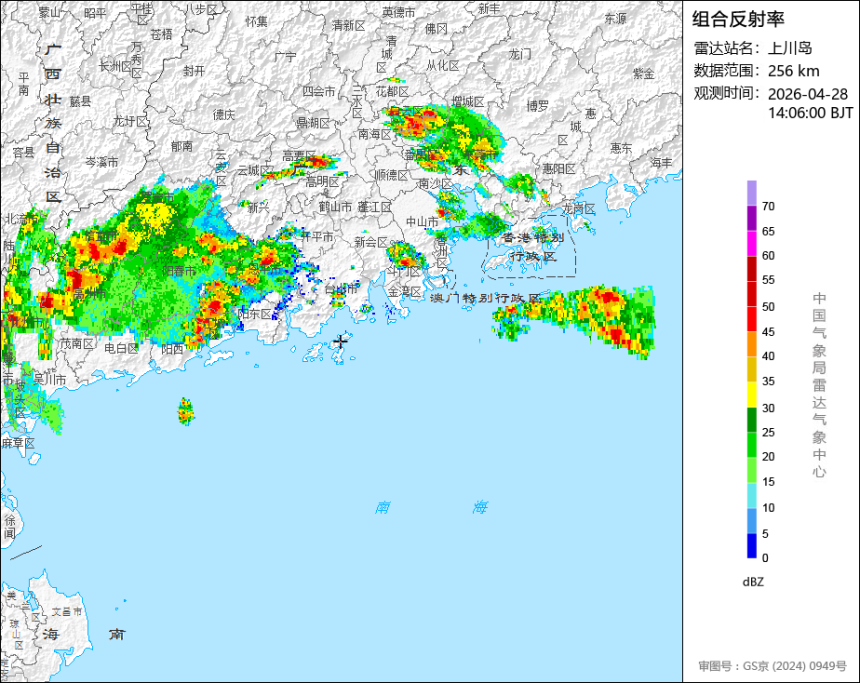The height and width of the screenshot is (683, 860).
Task: Click the 中山市 map label
Action: pyautogui.click(x=422, y=222)
